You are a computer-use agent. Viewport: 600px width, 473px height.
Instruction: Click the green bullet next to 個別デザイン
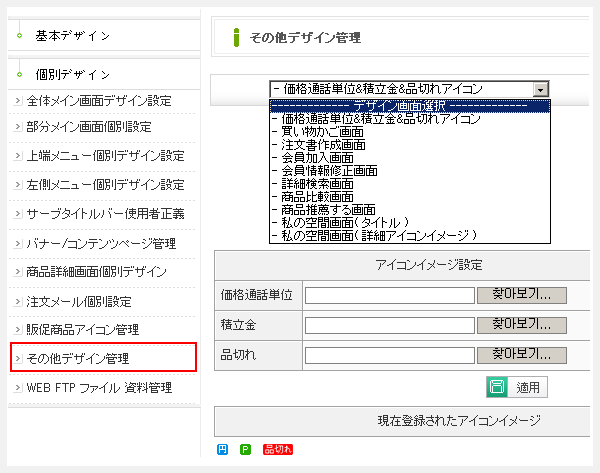[19, 75]
